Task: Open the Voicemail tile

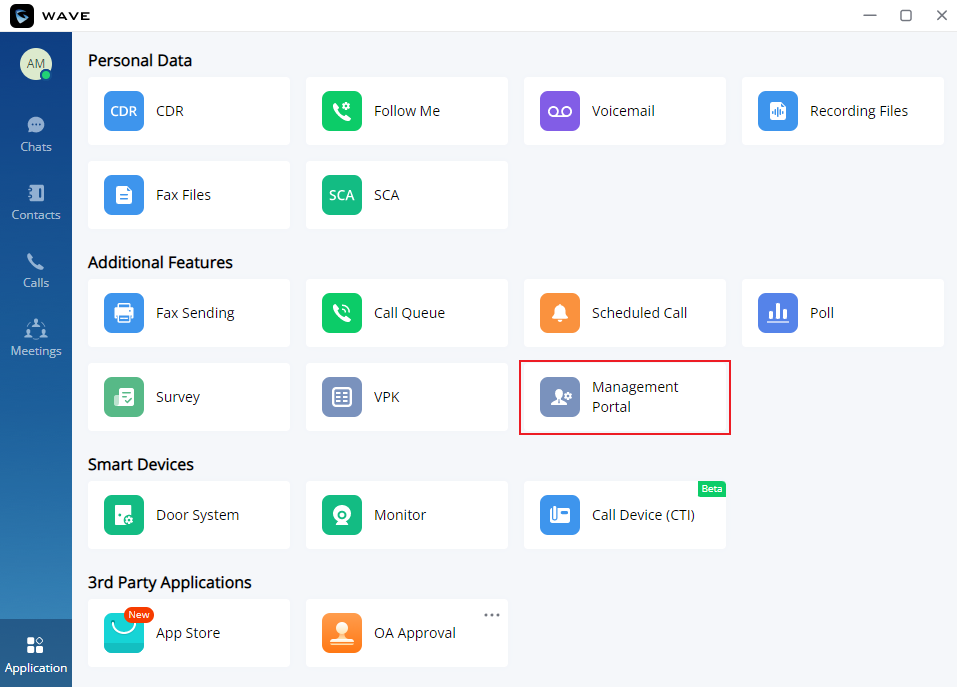Action: coord(624,111)
